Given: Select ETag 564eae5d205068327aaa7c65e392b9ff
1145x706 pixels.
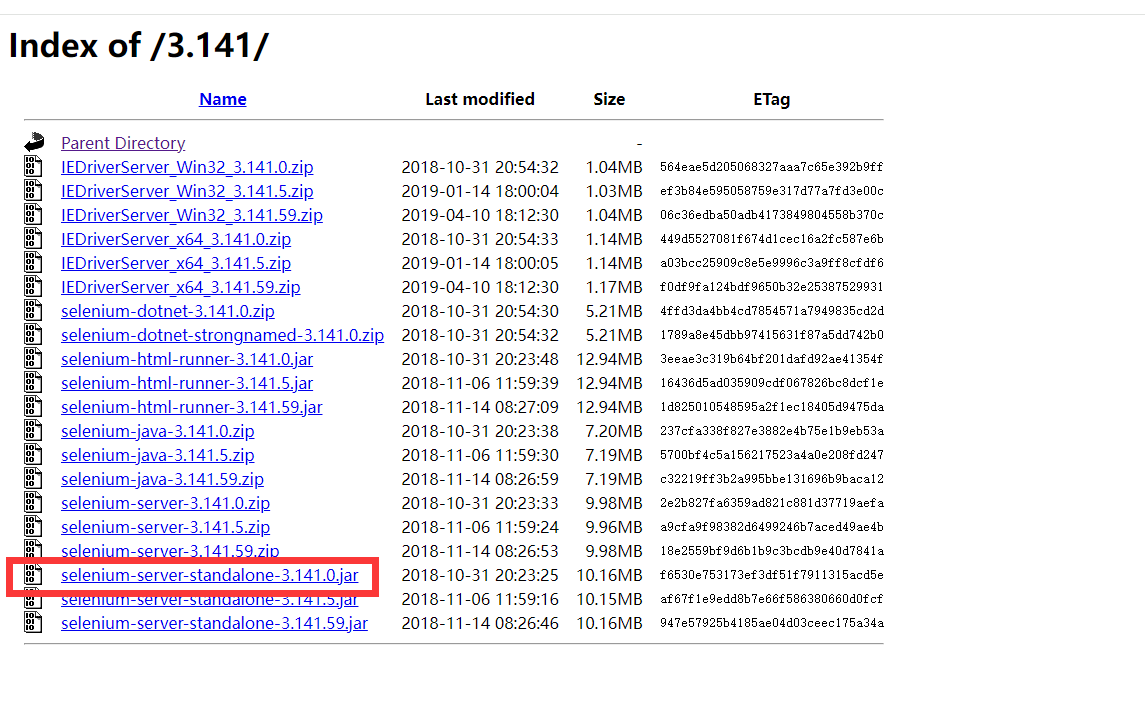Looking at the screenshot, I should pos(772,167).
